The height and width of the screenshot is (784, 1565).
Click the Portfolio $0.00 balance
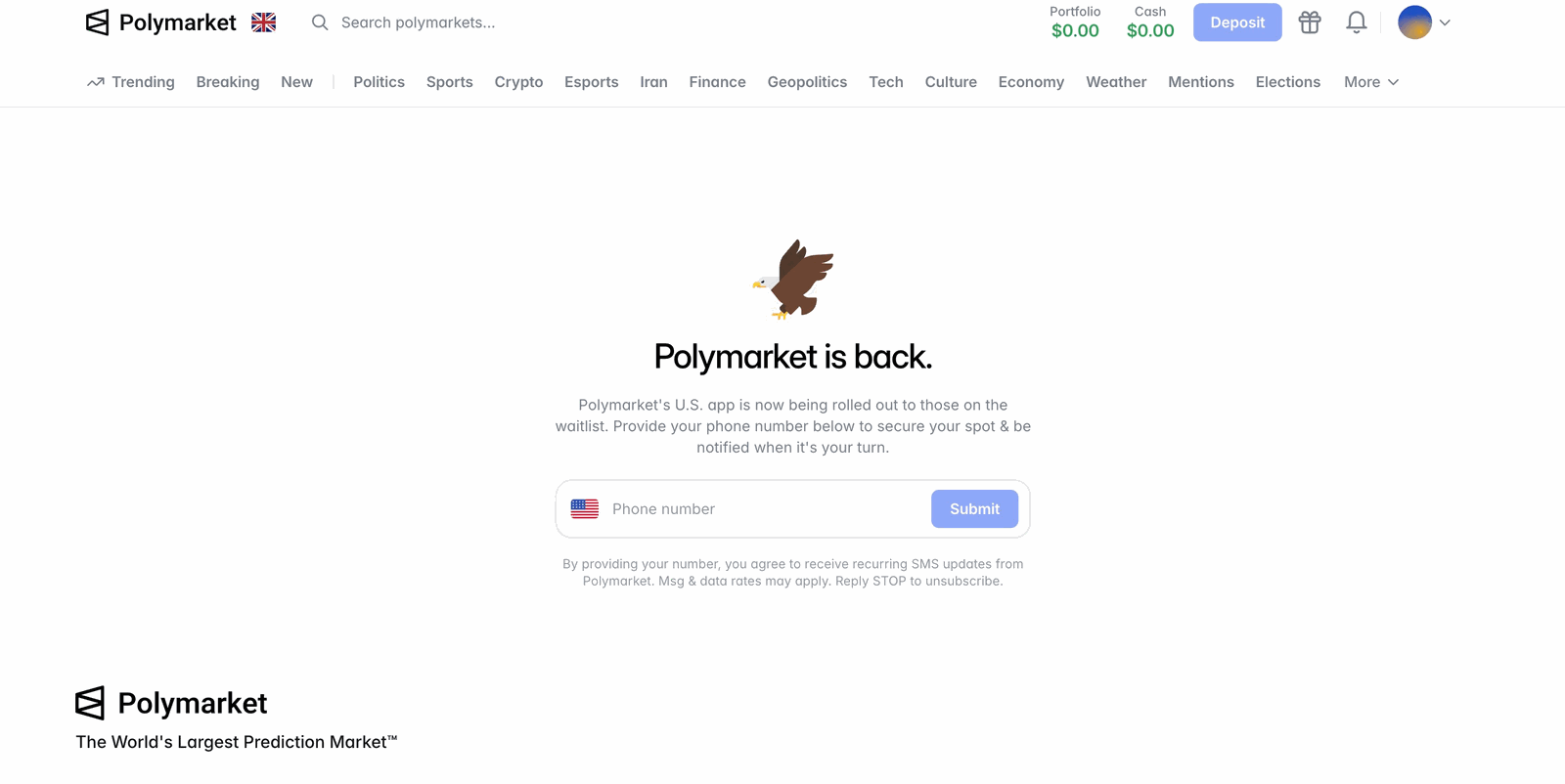1075,30
